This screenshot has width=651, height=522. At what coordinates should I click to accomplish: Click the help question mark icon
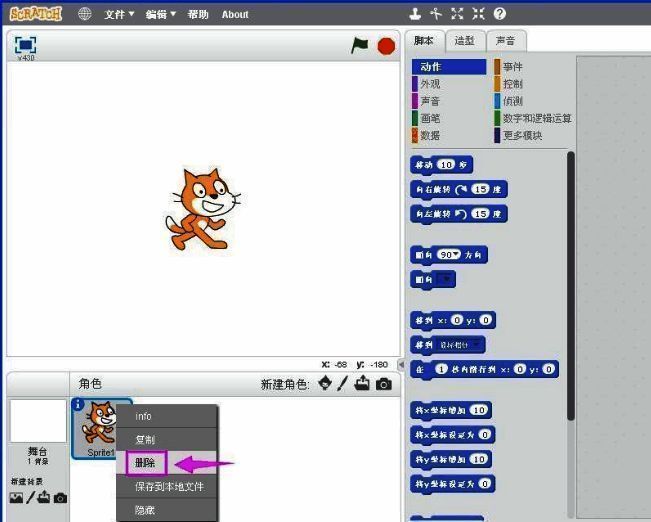[500, 14]
